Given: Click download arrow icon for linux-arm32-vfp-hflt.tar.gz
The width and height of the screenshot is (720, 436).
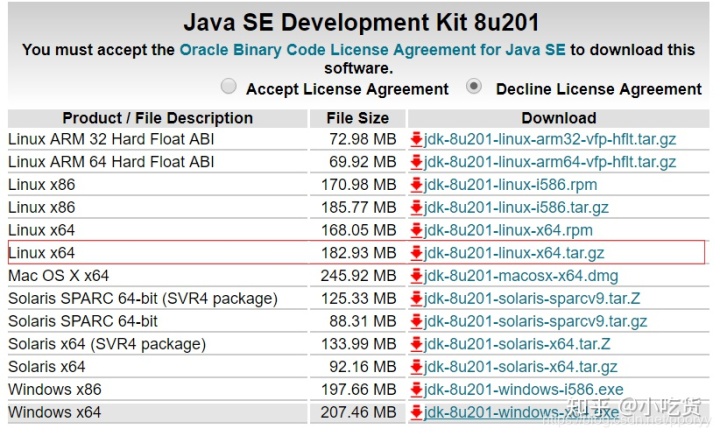Looking at the screenshot, I should coord(416,139).
